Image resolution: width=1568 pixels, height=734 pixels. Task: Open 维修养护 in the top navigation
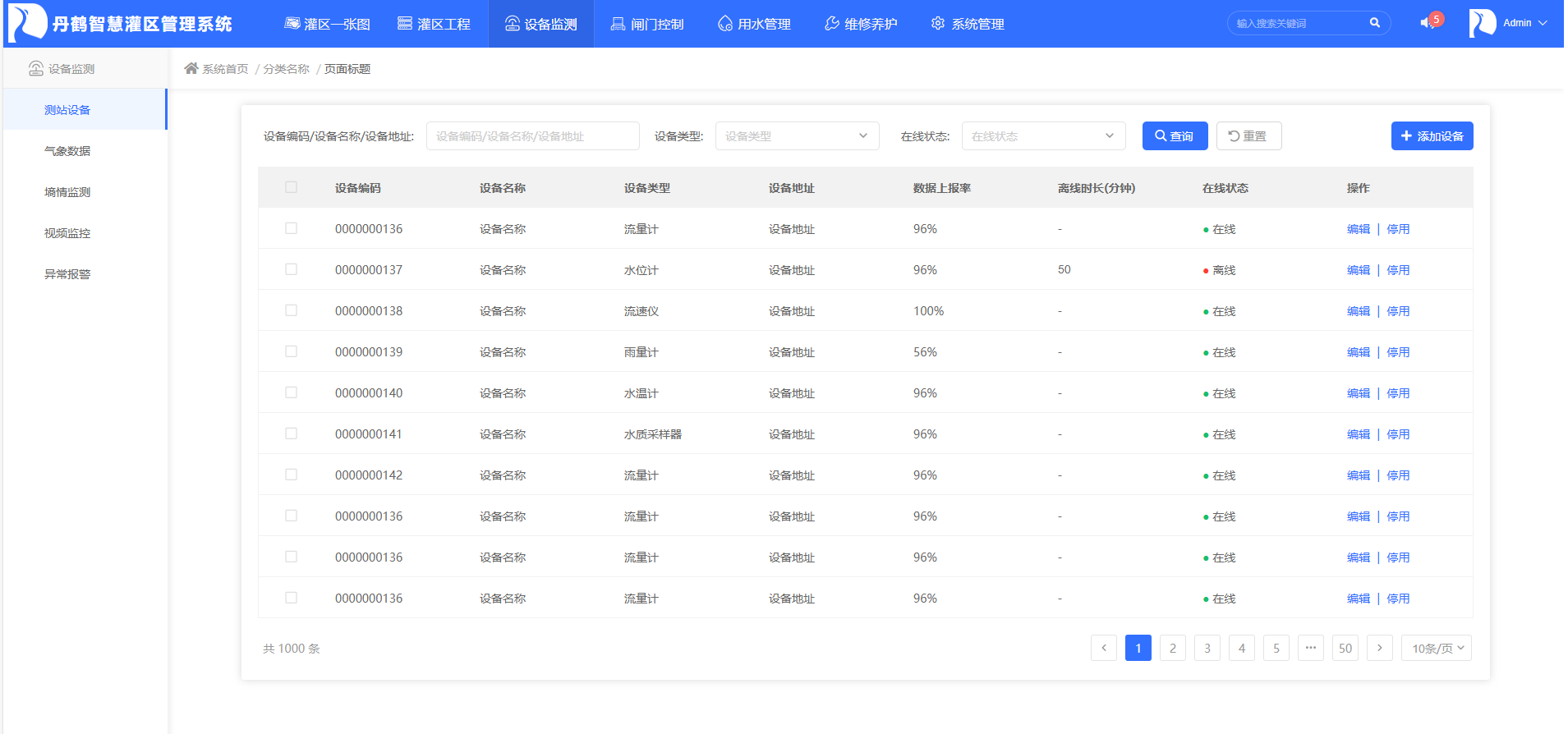861,24
